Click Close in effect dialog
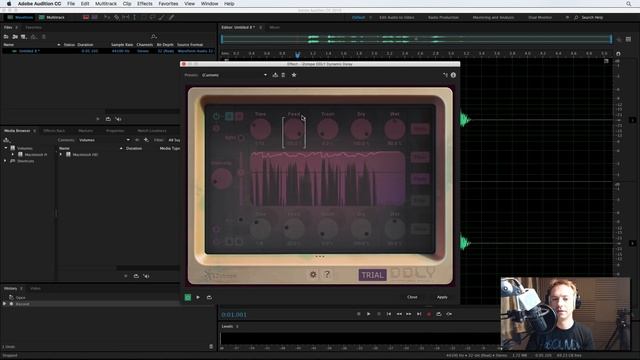The image size is (640, 360). 412,297
